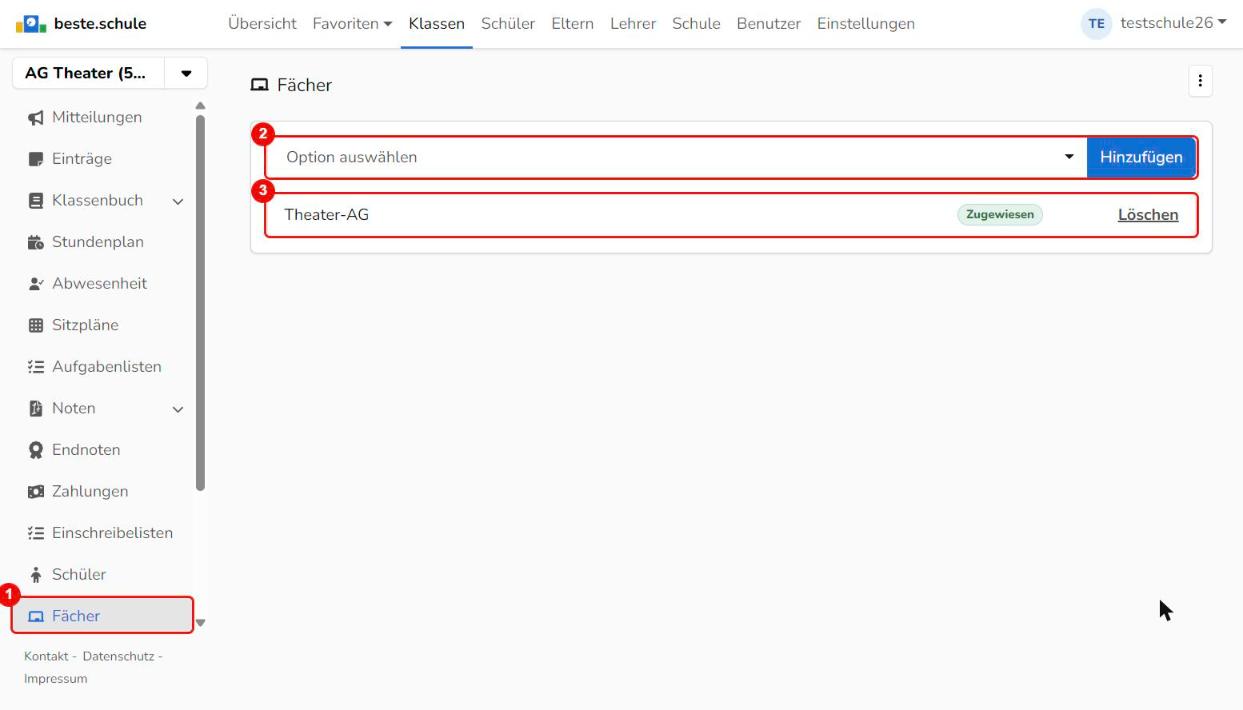Click the Zahlungen money icon
The image size is (1243, 710).
[36, 492]
